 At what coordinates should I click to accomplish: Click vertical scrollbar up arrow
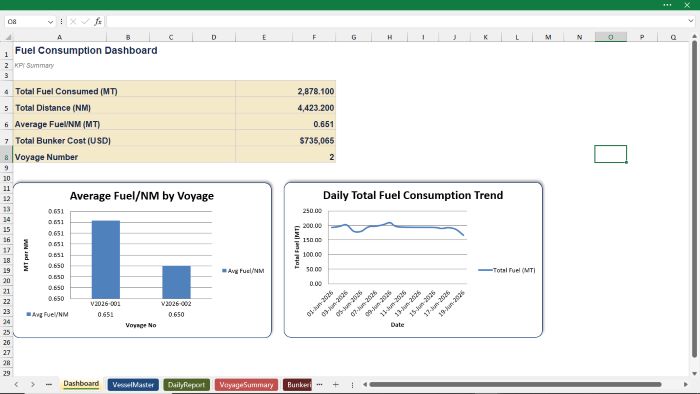(694, 36)
